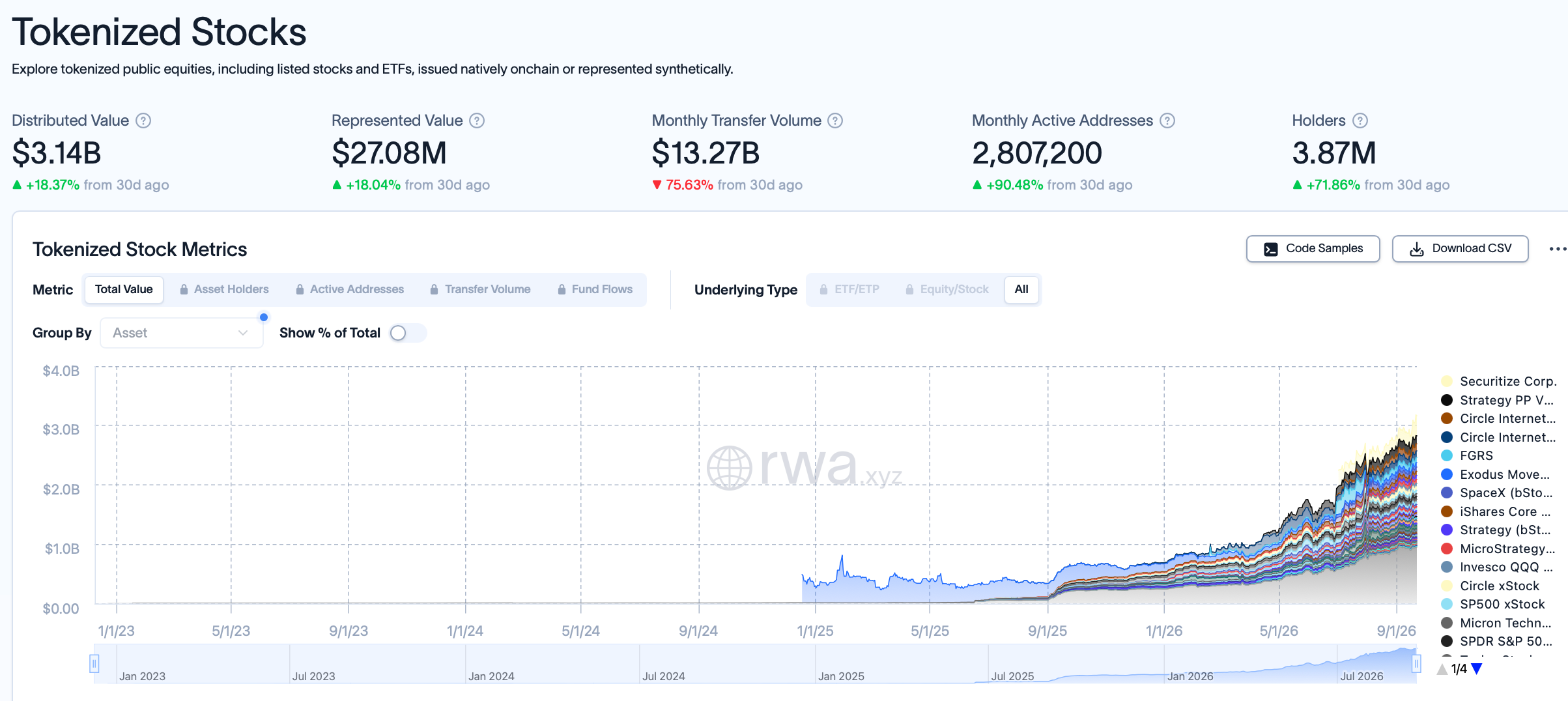This screenshot has width=1568, height=701.
Task: Click Jul 2023 in range navigator
Action: pos(313,676)
